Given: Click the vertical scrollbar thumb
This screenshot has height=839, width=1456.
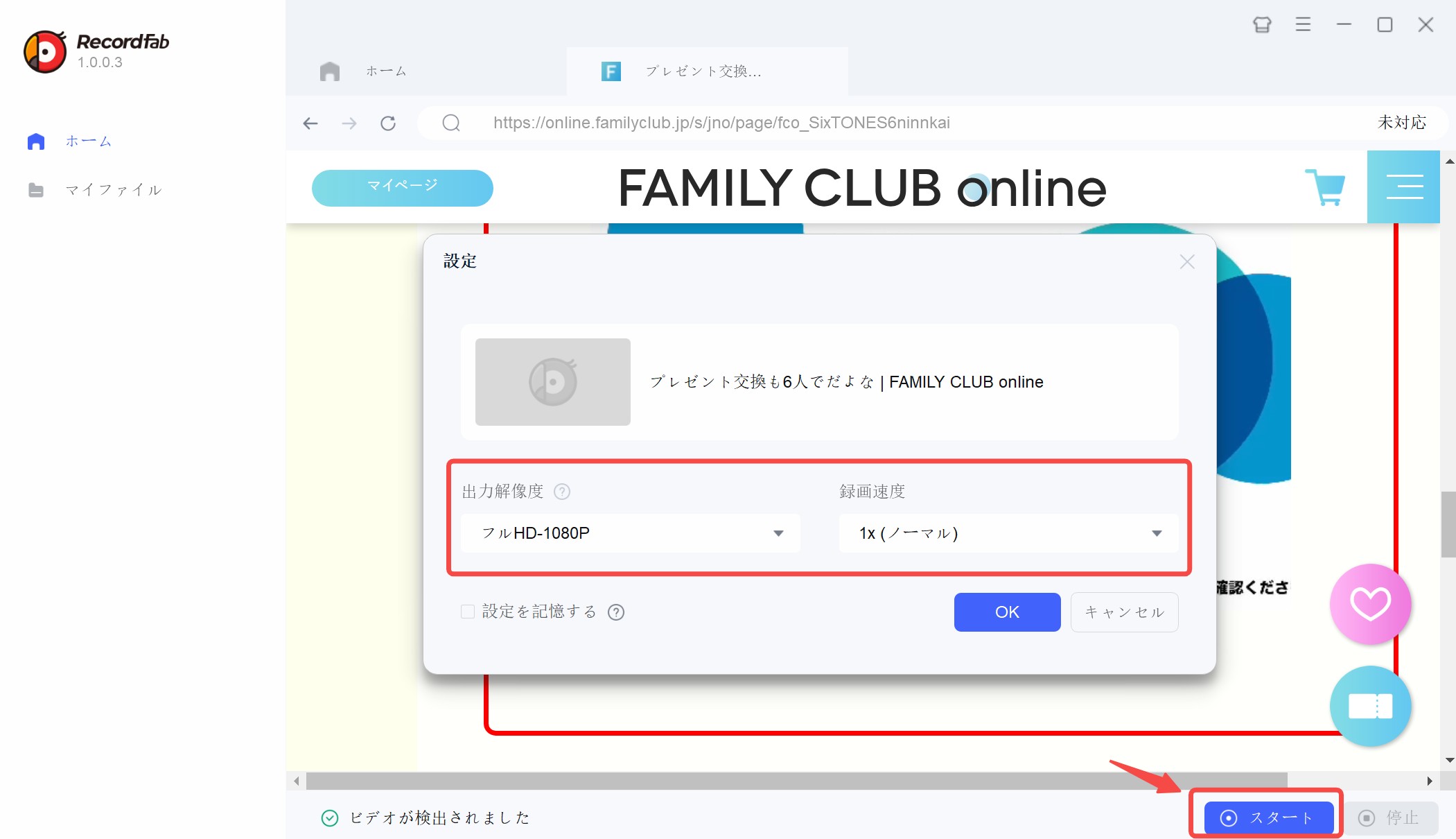Looking at the screenshot, I should (x=1448, y=524).
